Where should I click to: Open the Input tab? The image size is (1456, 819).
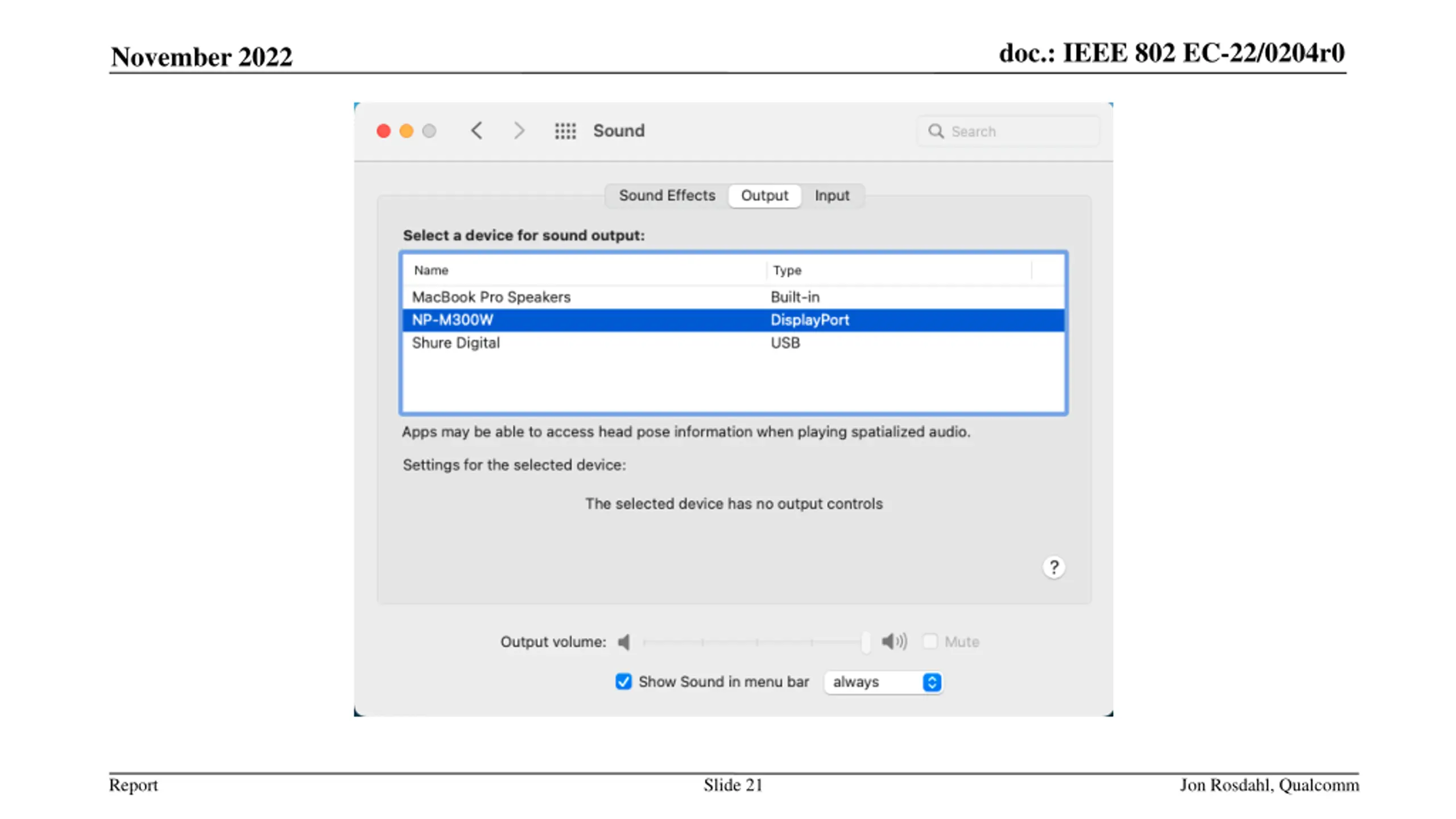(x=832, y=196)
